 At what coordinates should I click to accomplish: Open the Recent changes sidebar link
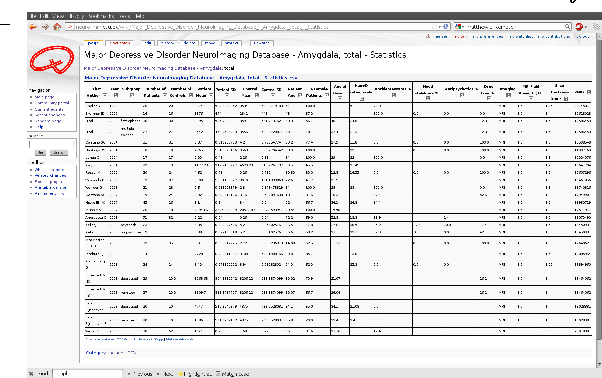tap(50, 115)
